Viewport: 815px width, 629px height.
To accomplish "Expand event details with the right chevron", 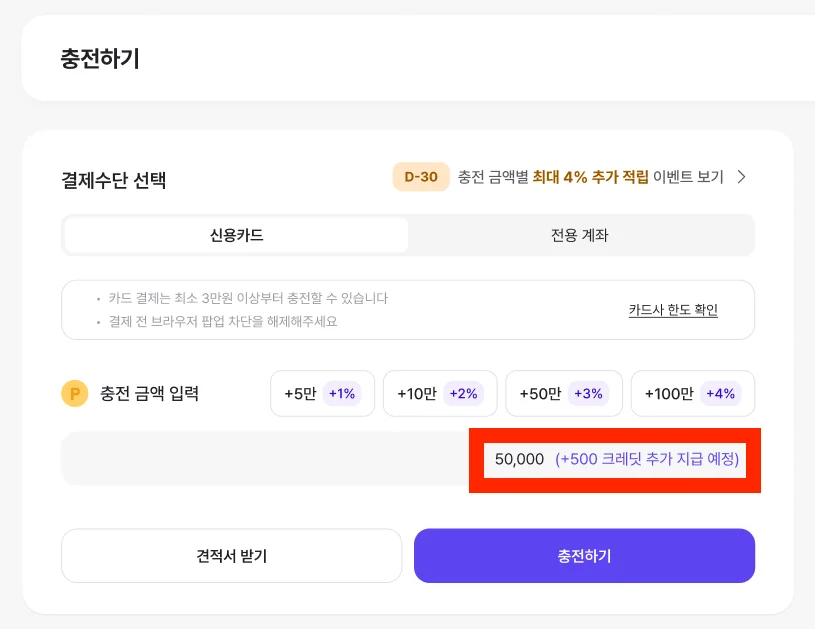I will point(741,177).
